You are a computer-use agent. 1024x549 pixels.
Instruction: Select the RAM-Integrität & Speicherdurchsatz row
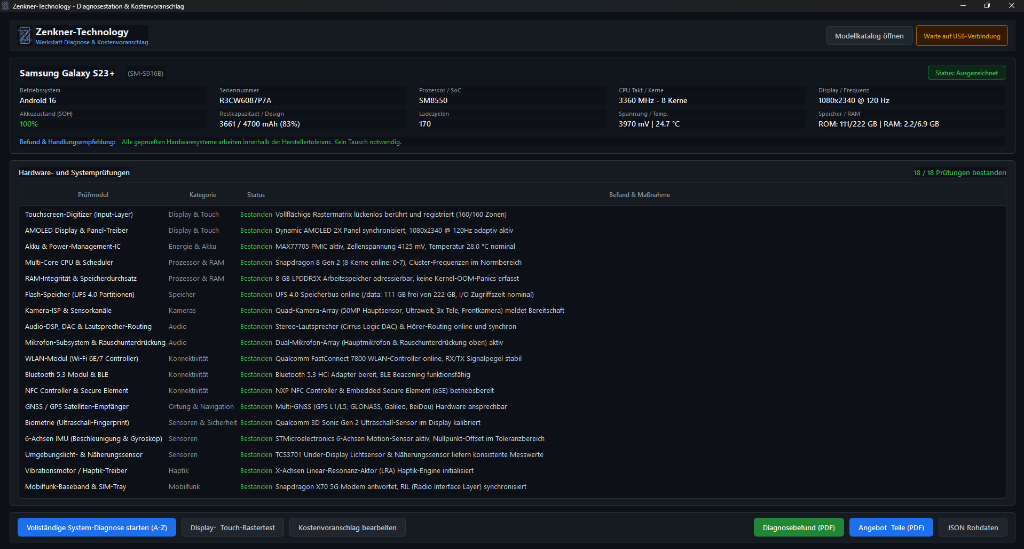(512, 278)
